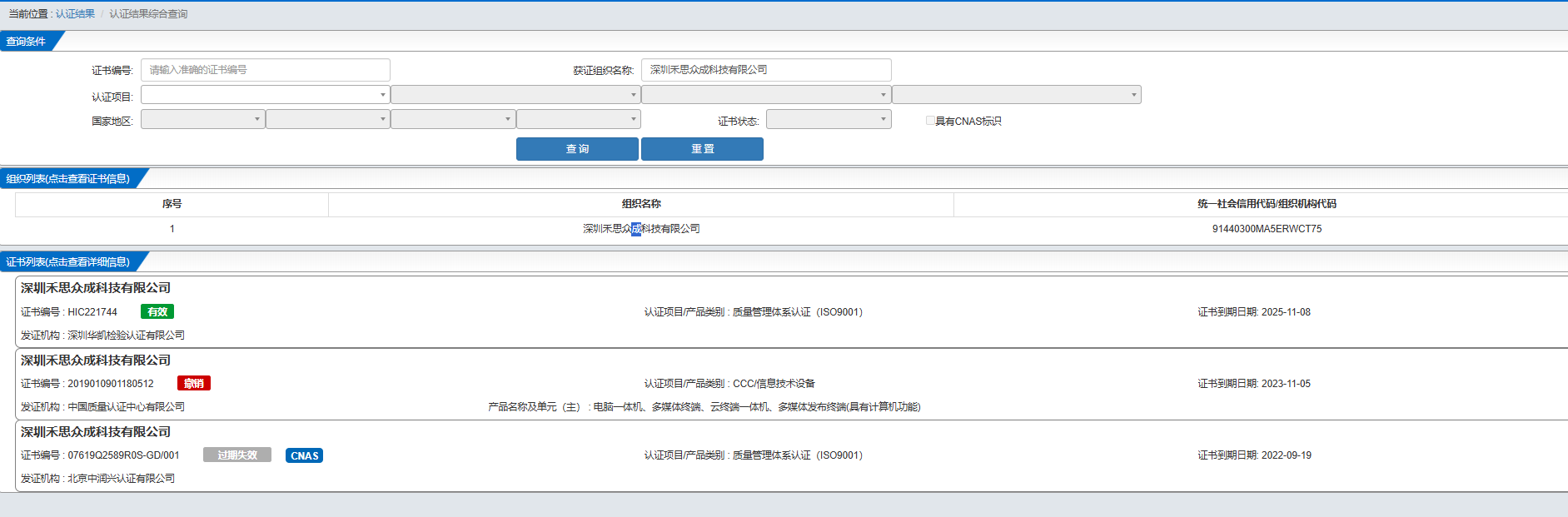The image size is (1568, 517).
Task: Open the third 认证项目 dropdown
Action: coord(766,95)
